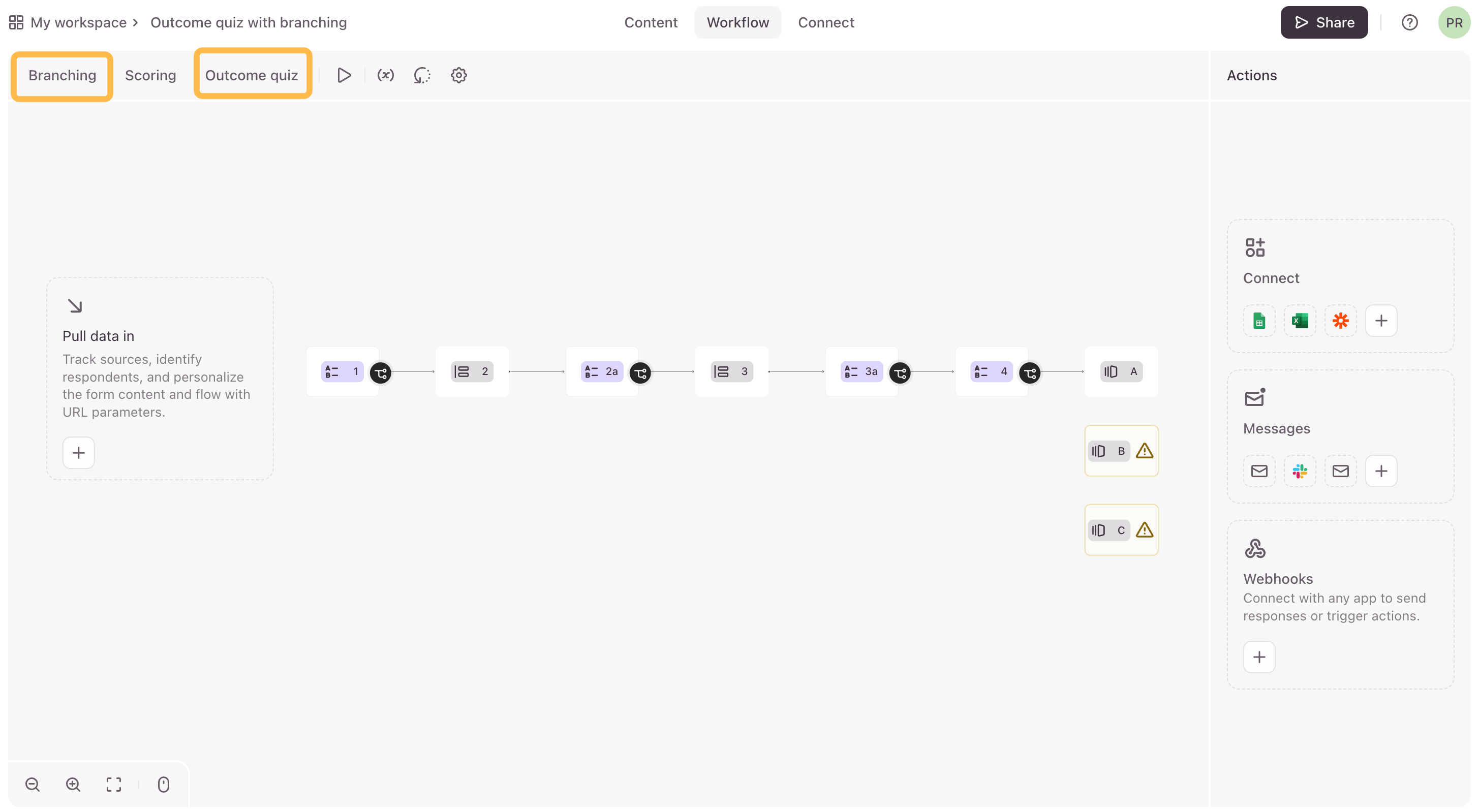Click the envelope icon next to Slack's plus
1479x812 pixels.
pyautogui.click(x=1340, y=471)
